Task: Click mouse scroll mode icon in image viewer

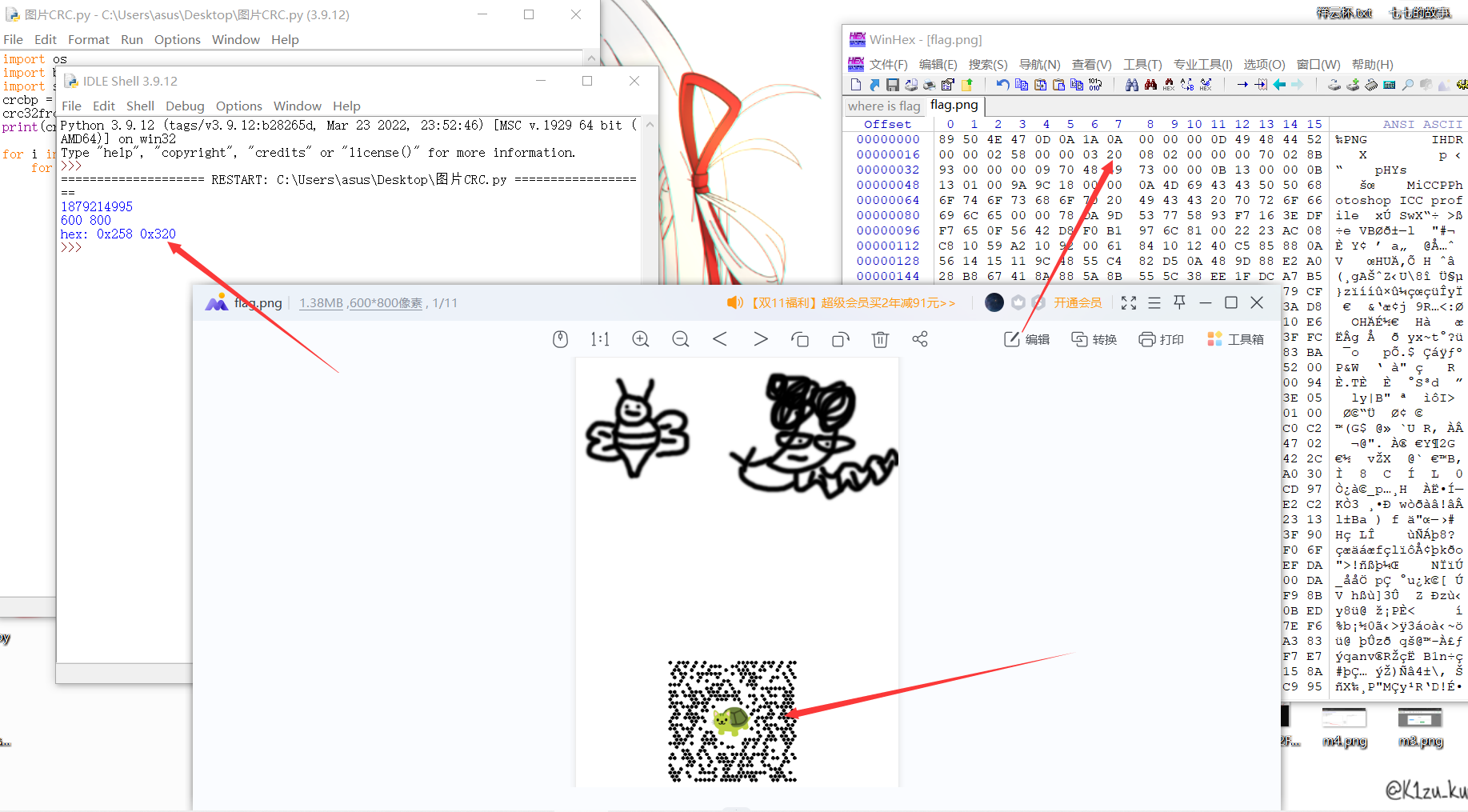Action: coord(560,339)
